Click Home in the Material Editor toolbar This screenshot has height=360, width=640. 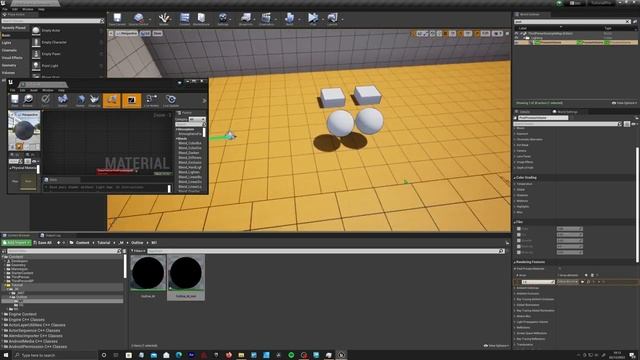pyautogui.click(x=80, y=100)
